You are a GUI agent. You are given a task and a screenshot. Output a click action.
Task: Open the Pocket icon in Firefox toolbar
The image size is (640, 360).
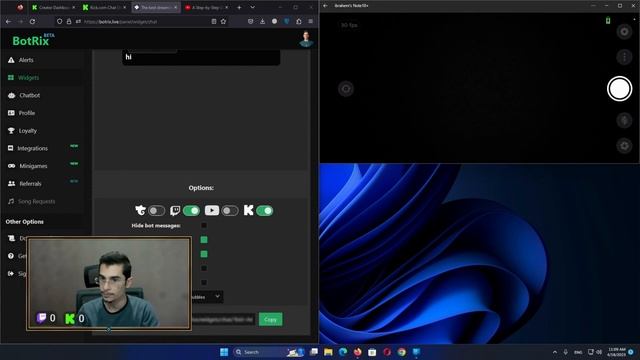pos(251,21)
